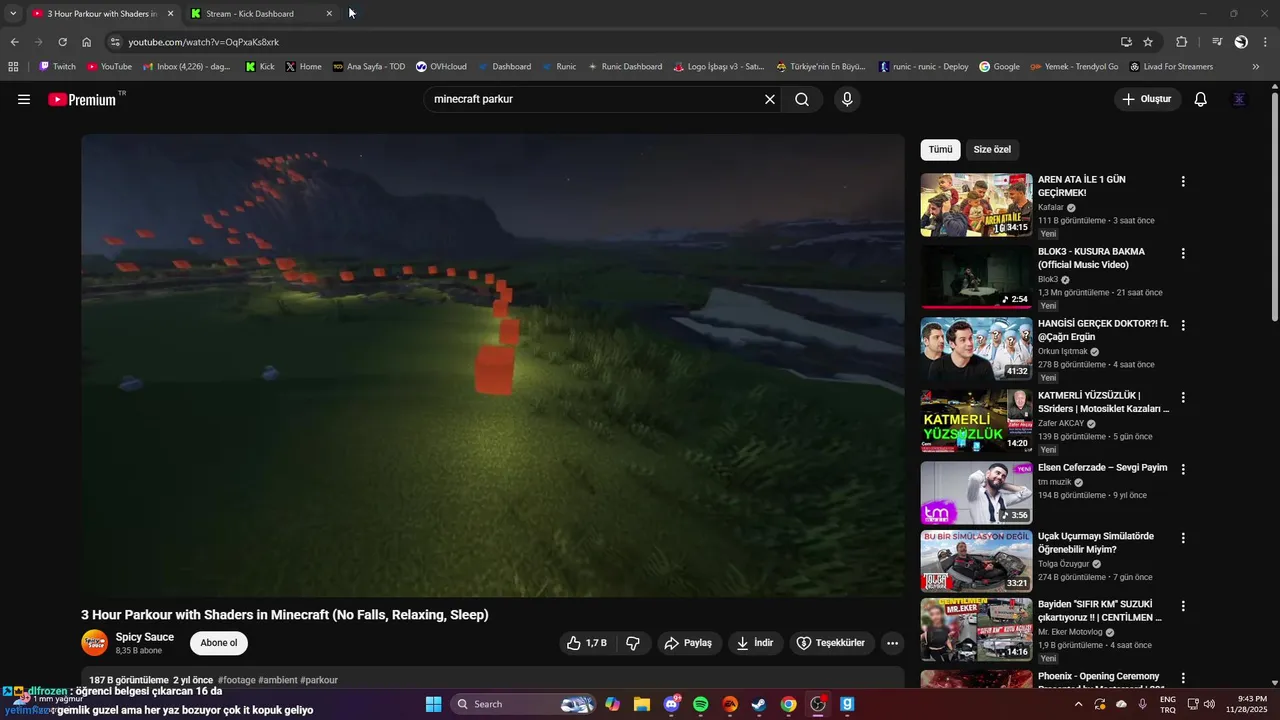The image size is (1280, 720).
Task: Open the Twitch bookmark
Action: [57, 67]
